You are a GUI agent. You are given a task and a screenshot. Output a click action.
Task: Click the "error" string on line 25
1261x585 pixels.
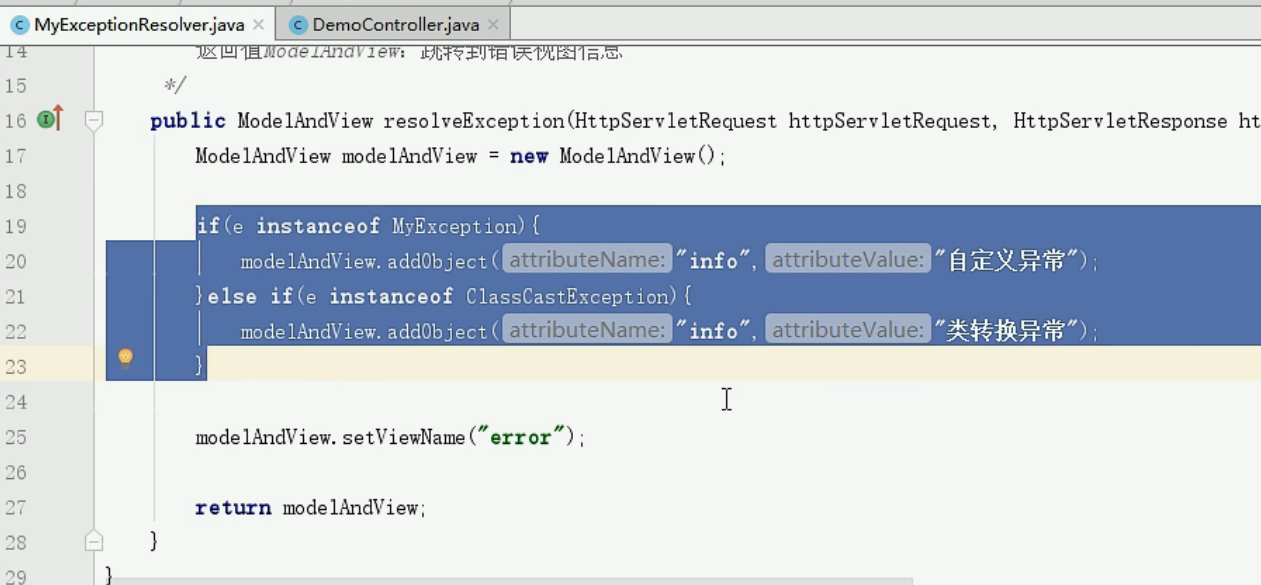coord(520,437)
